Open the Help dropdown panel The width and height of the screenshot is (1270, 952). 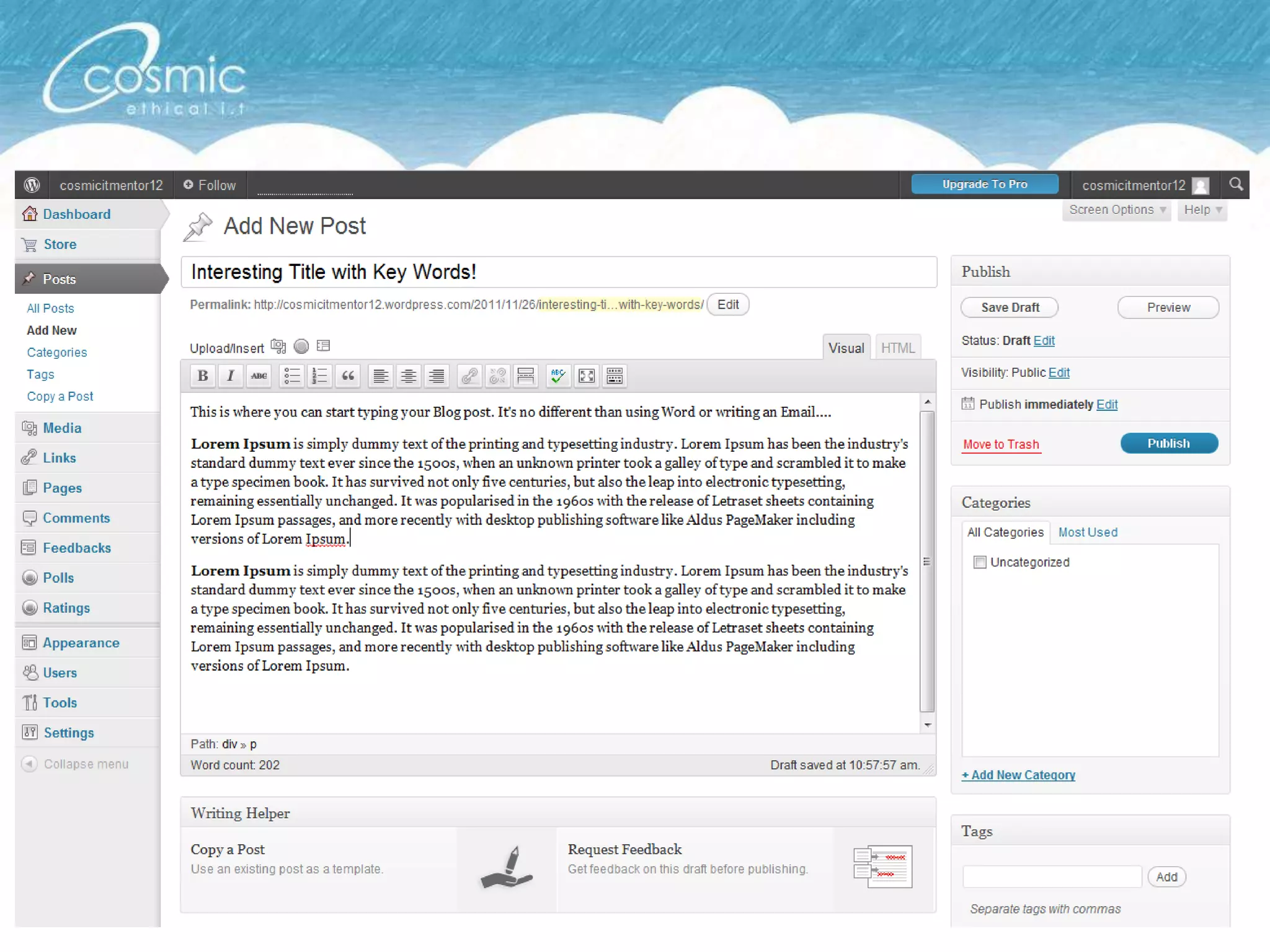coord(1202,210)
